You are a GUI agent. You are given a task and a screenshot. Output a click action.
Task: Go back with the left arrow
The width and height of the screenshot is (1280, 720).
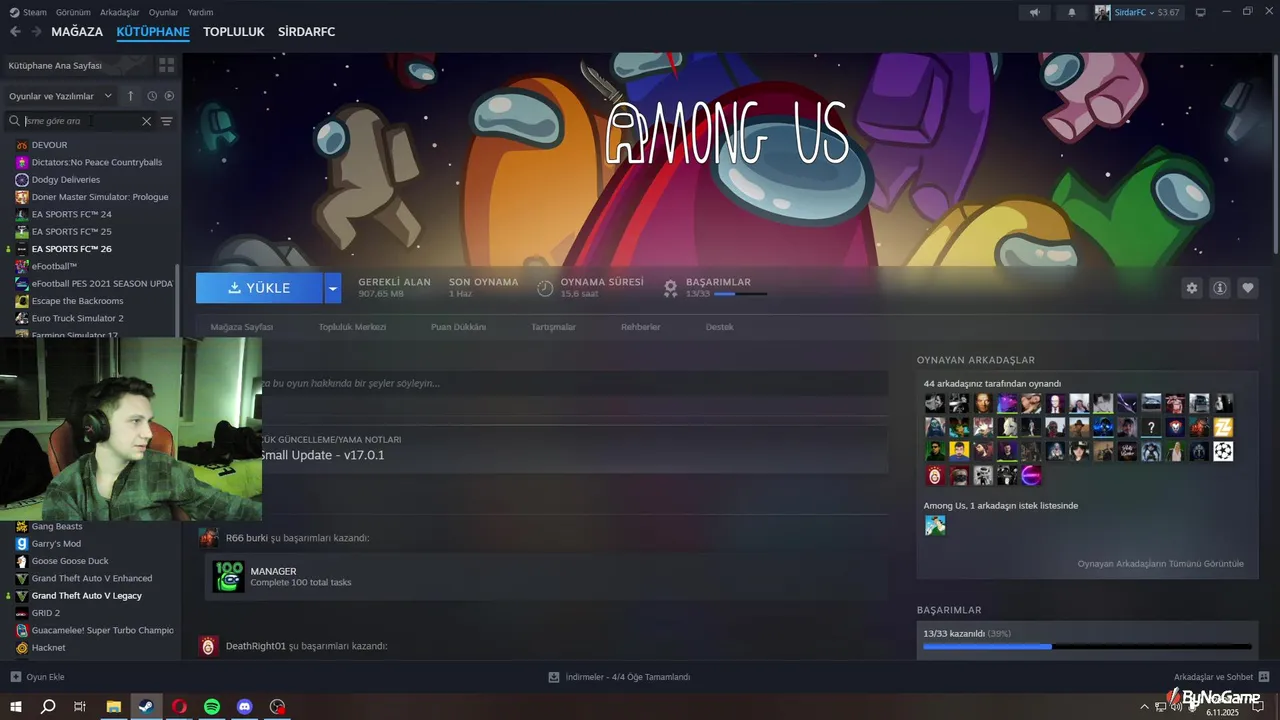15,32
